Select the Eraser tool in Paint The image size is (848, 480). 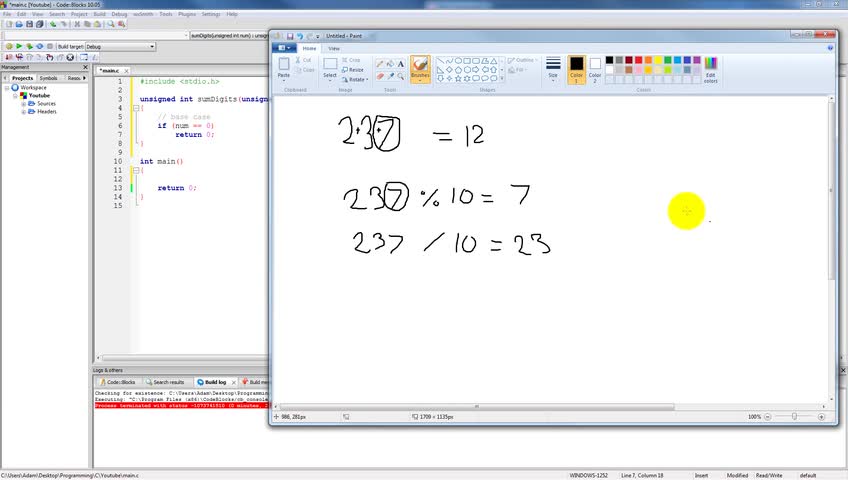tap(380, 76)
